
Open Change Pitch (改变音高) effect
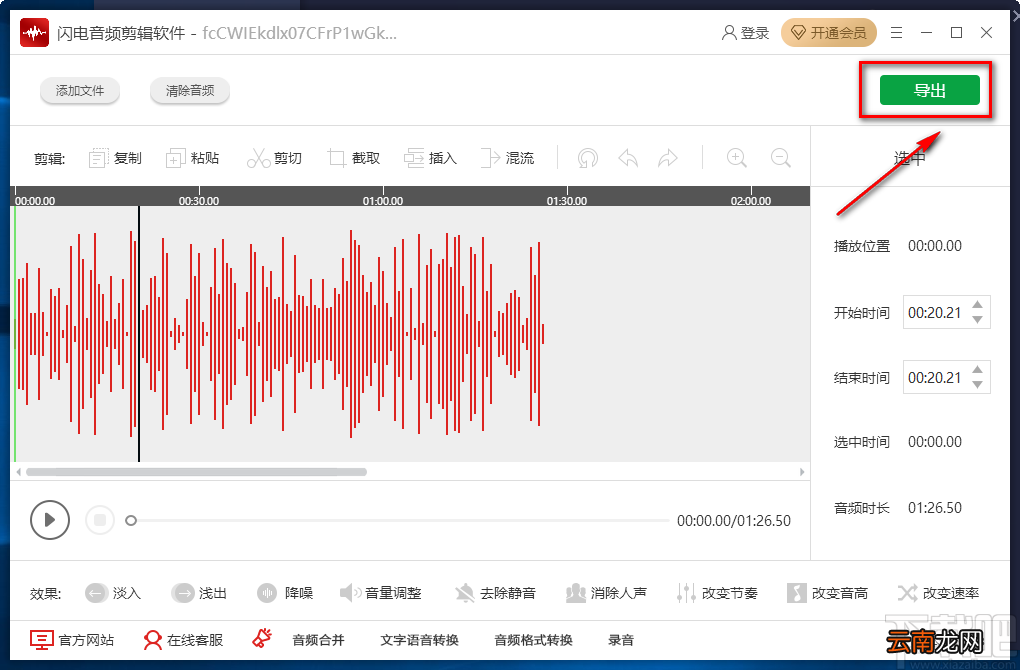pyautogui.click(x=827, y=593)
